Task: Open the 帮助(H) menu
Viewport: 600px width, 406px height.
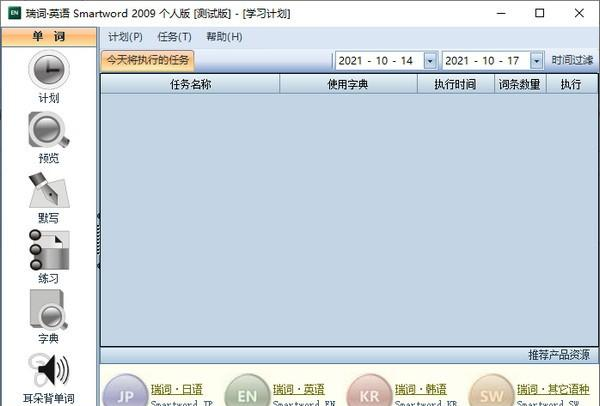Action: [x=224, y=37]
